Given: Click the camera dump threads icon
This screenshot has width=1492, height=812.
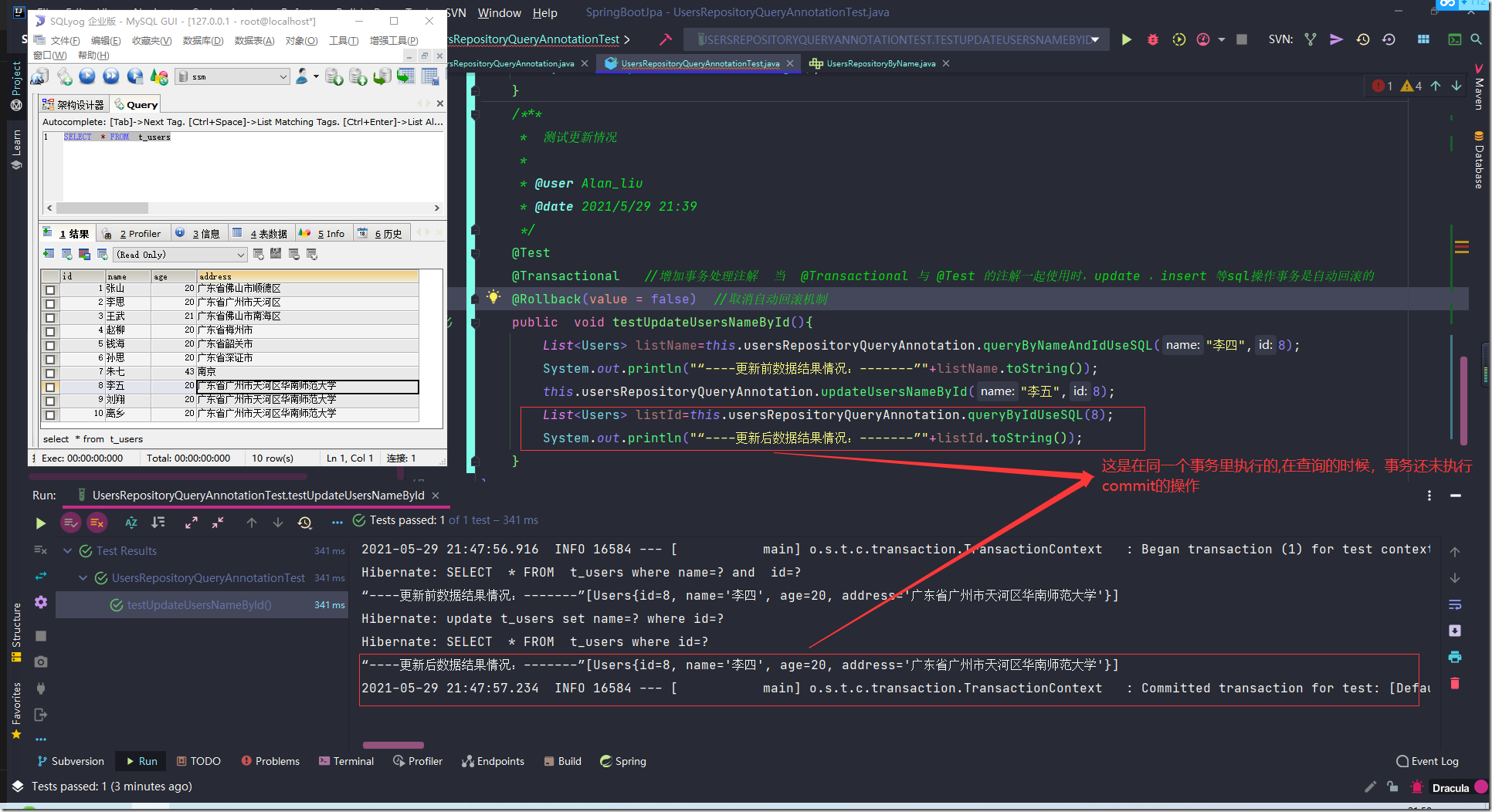Looking at the screenshot, I should click(41, 661).
